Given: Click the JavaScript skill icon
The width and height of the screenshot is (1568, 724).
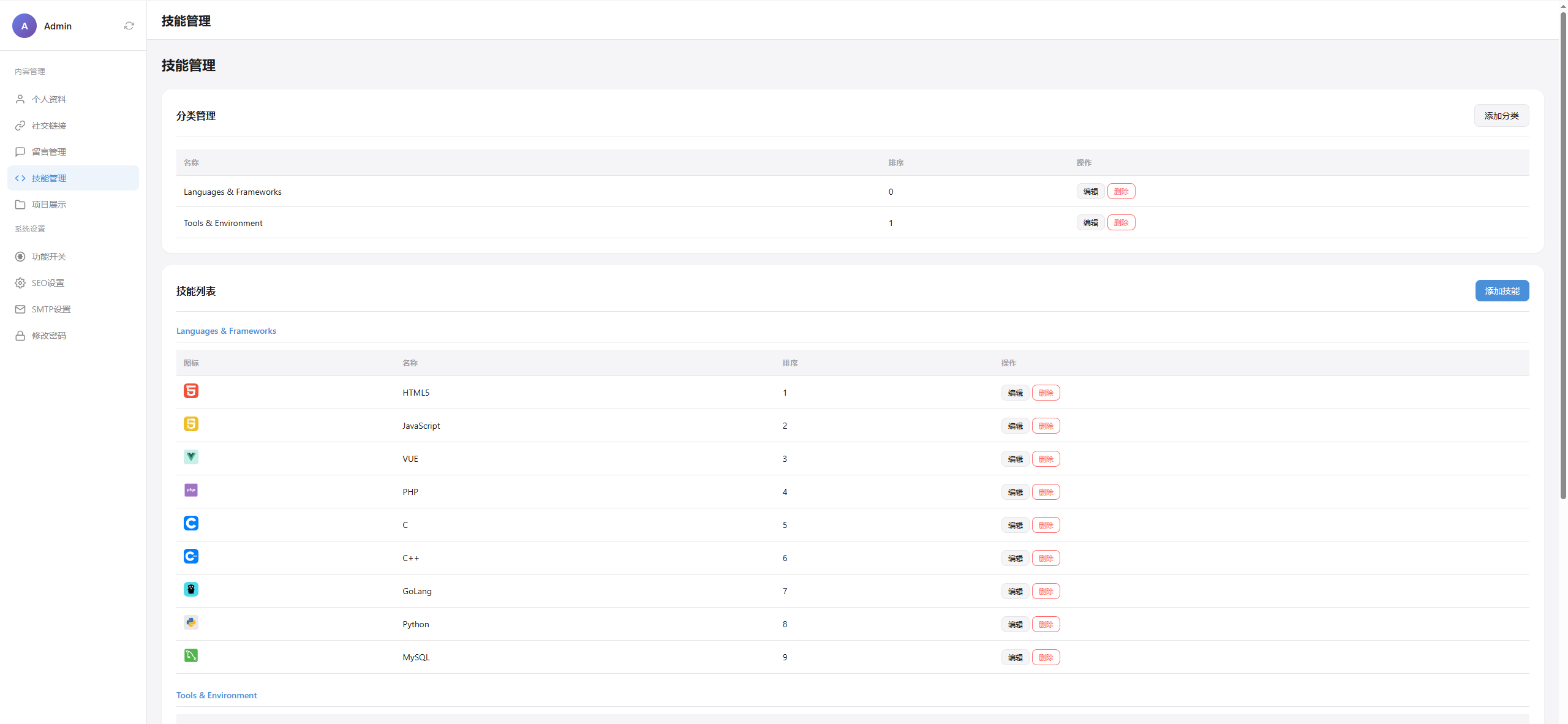Looking at the screenshot, I should (191, 424).
